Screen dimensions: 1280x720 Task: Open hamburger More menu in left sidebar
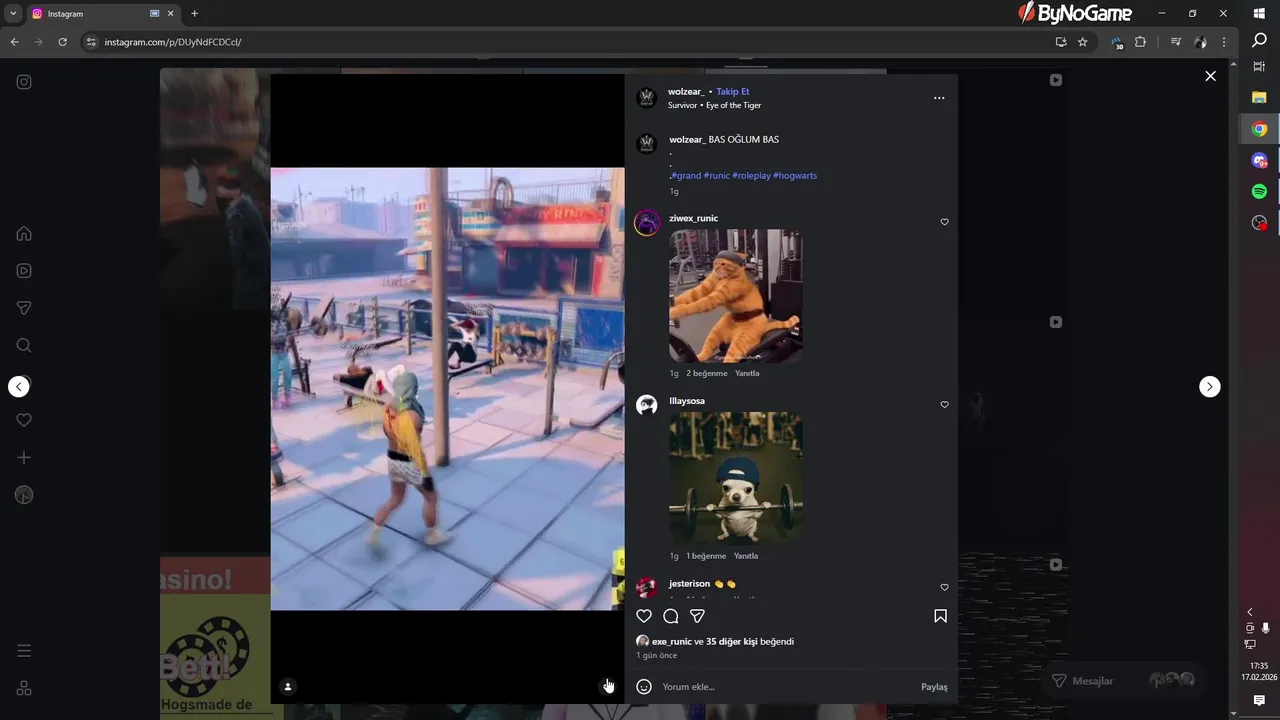coord(24,651)
